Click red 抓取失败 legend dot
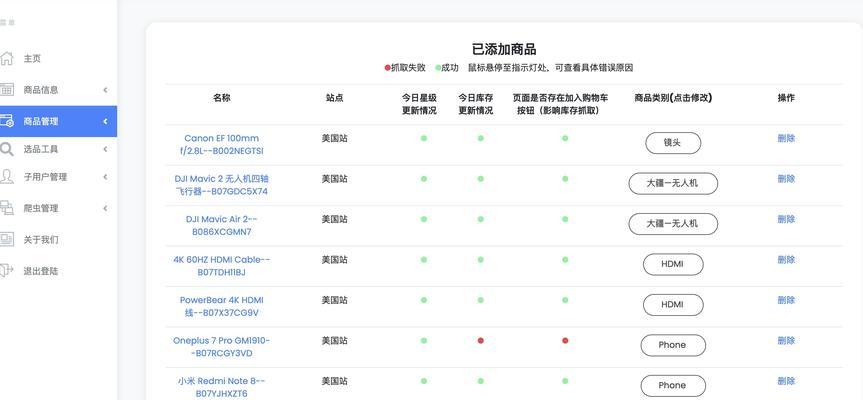This screenshot has width=863, height=400. (x=387, y=68)
